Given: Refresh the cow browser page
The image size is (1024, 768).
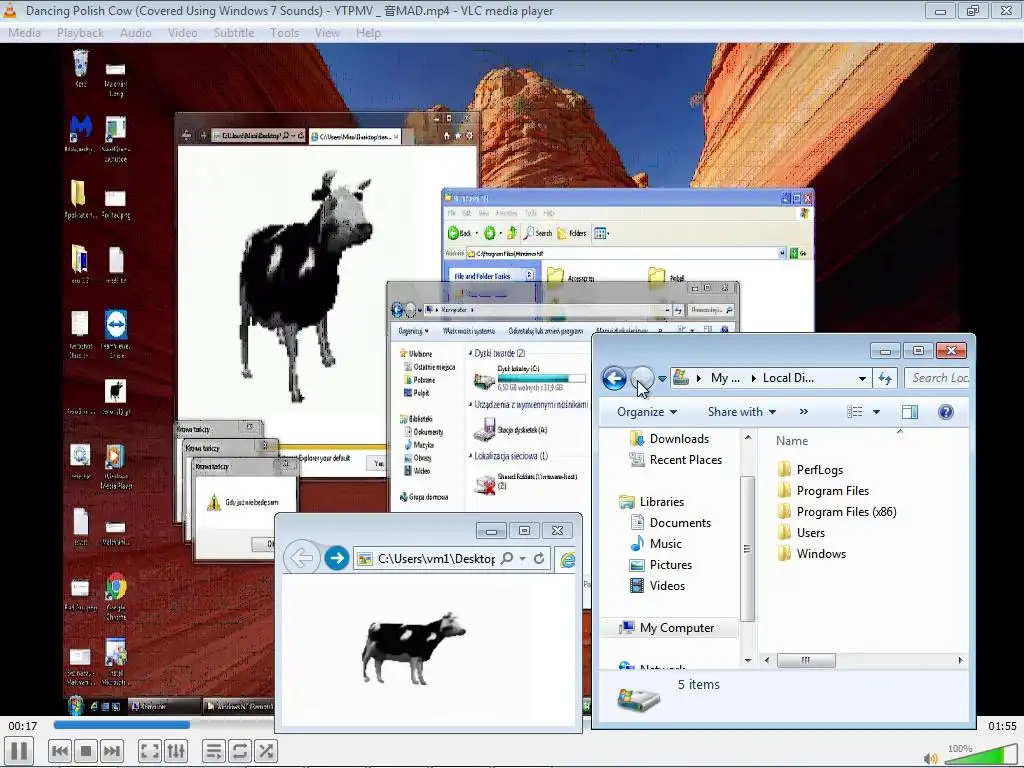Looking at the screenshot, I should tap(539, 558).
